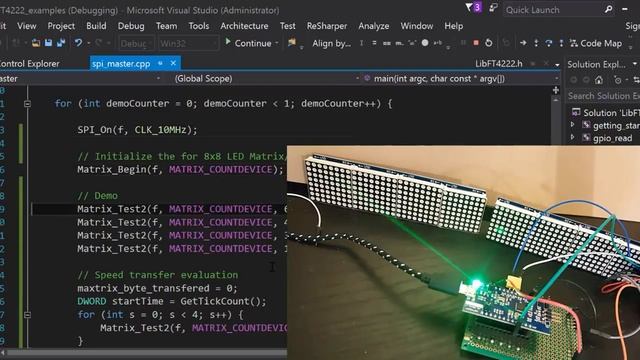Click the SPI_On(f, CLK_10MHz) code line

[x=137, y=130]
